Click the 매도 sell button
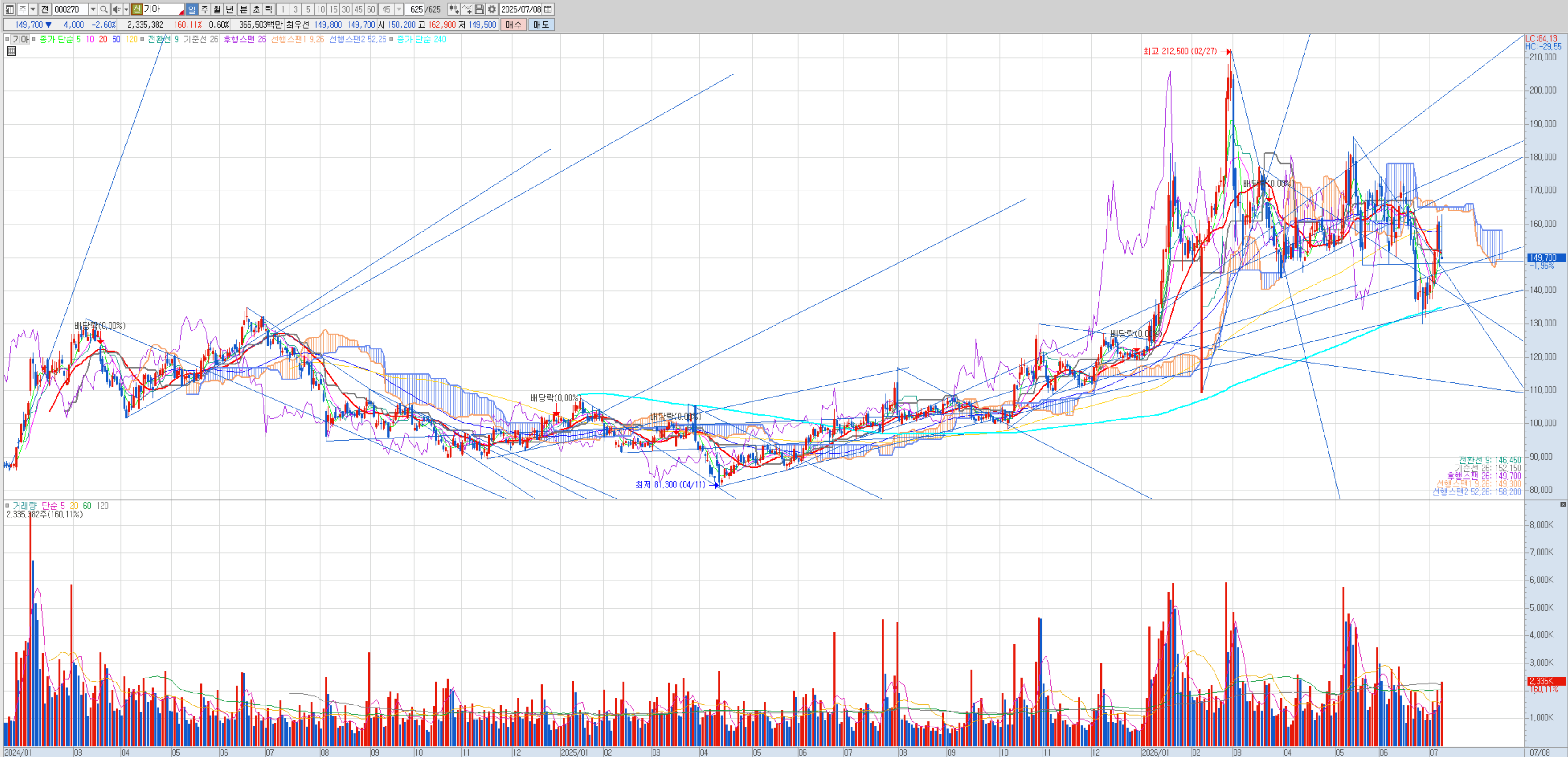 pos(541,25)
